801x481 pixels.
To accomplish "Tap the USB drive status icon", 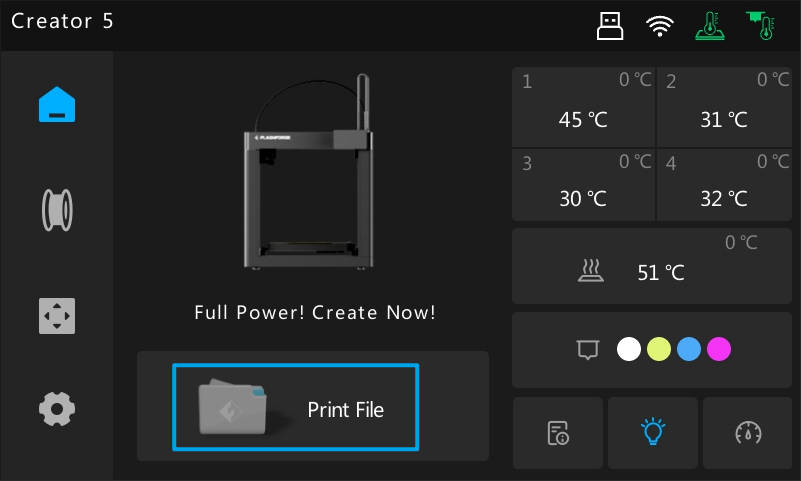I will tap(610, 26).
